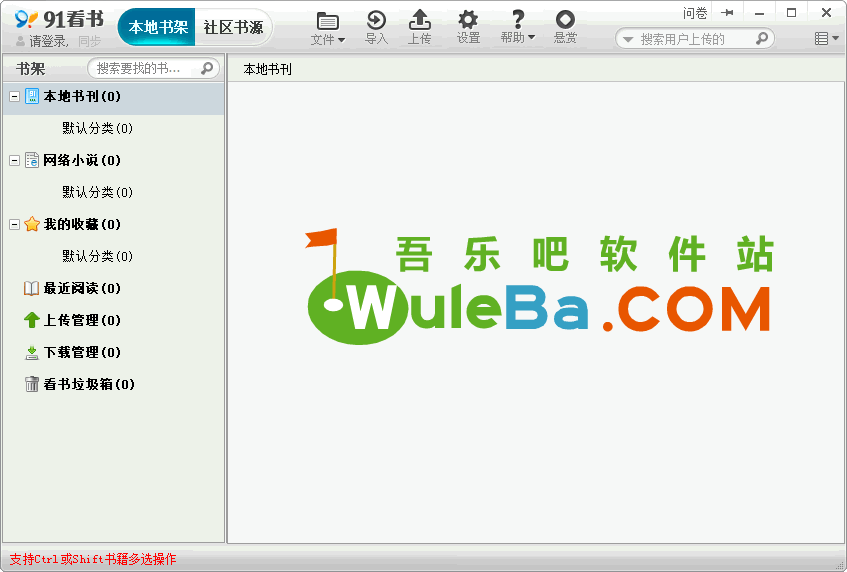Click the 下载管理 download icon
This screenshot has height=572, width=847.
(32, 352)
